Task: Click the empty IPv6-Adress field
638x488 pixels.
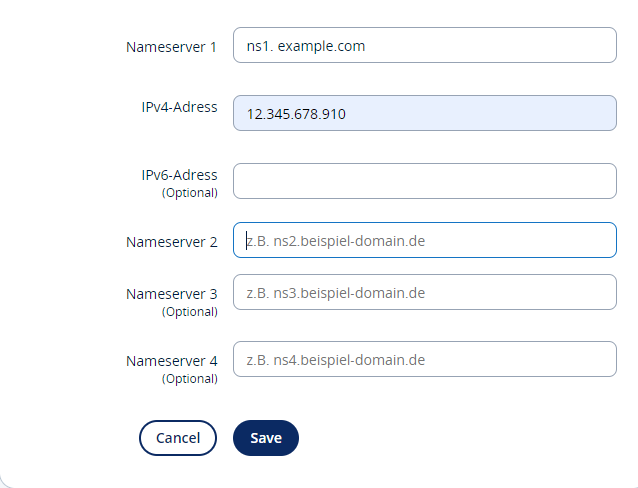Action: (424, 181)
